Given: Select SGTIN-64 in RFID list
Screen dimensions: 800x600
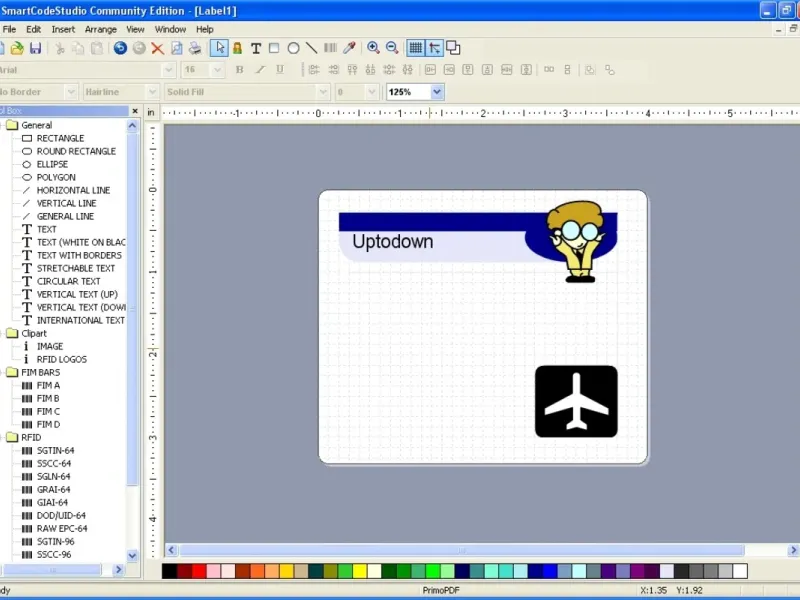Looking at the screenshot, I should 55,451.
